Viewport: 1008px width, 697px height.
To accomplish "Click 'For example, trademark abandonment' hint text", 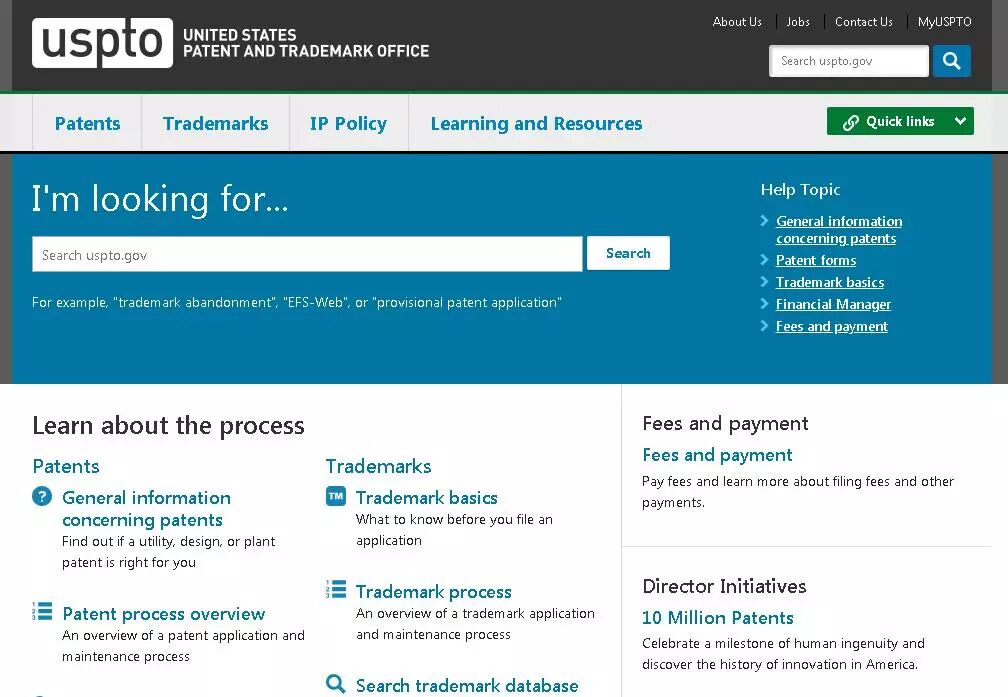I will tap(297, 302).
